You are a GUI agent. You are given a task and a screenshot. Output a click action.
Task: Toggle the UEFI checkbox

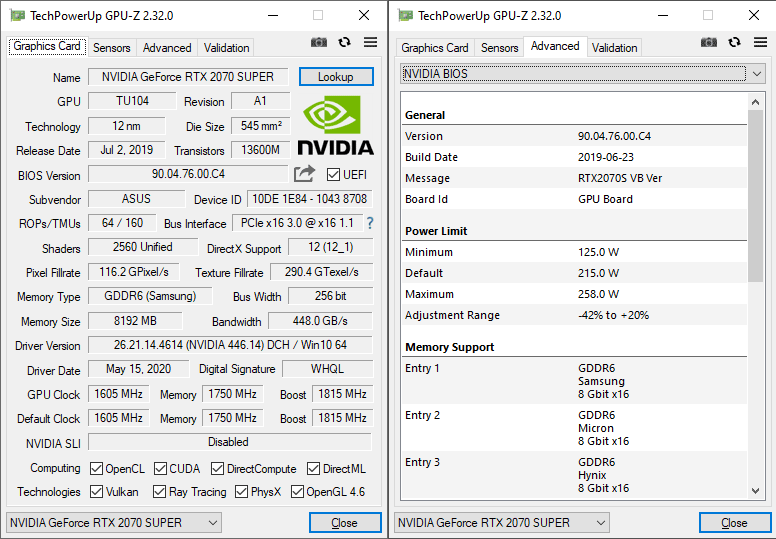pyautogui.click(x=333, y=175)
